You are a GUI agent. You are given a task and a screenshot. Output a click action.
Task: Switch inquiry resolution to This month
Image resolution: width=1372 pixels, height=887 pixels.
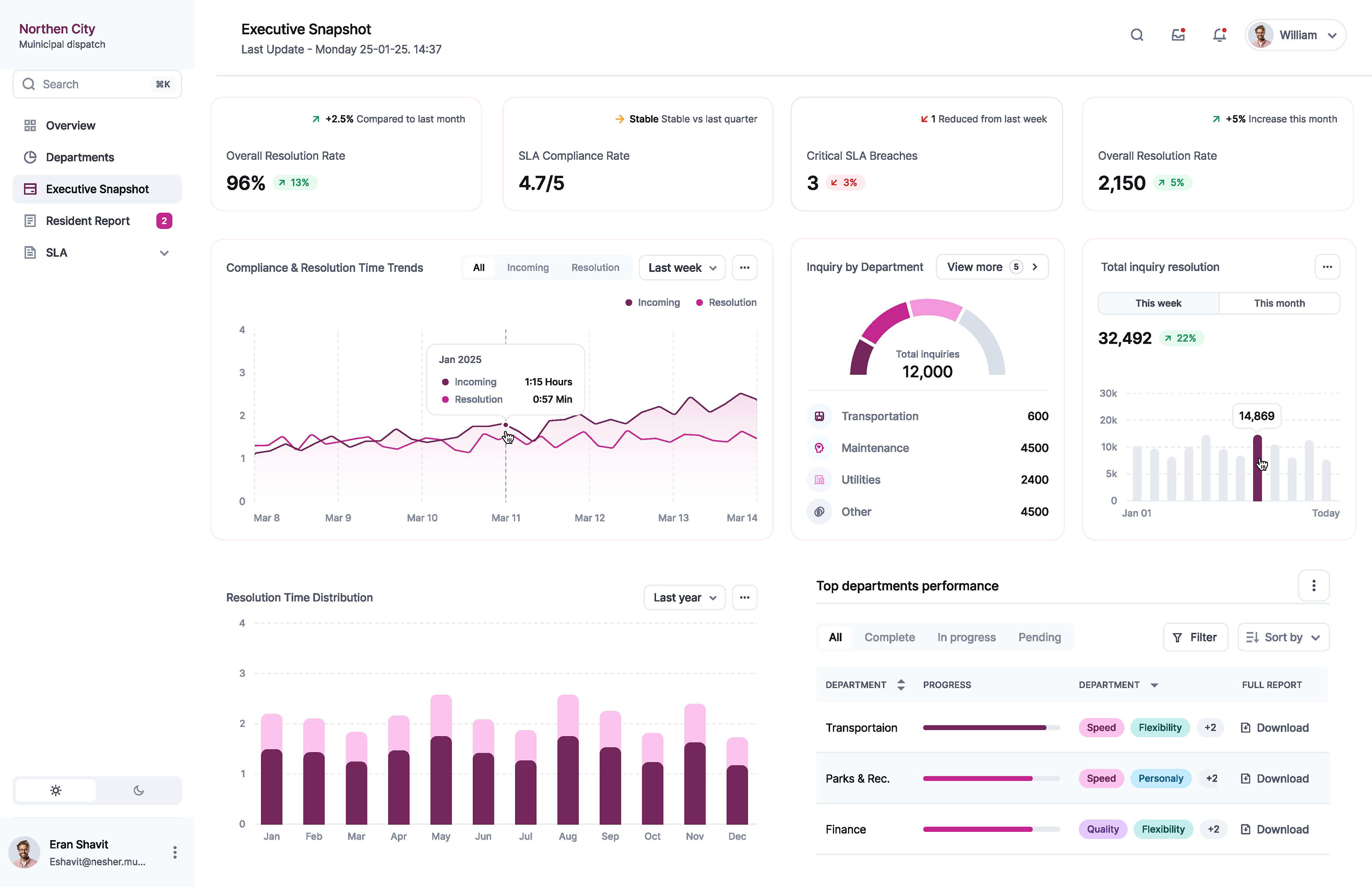tap(1279, 303)
